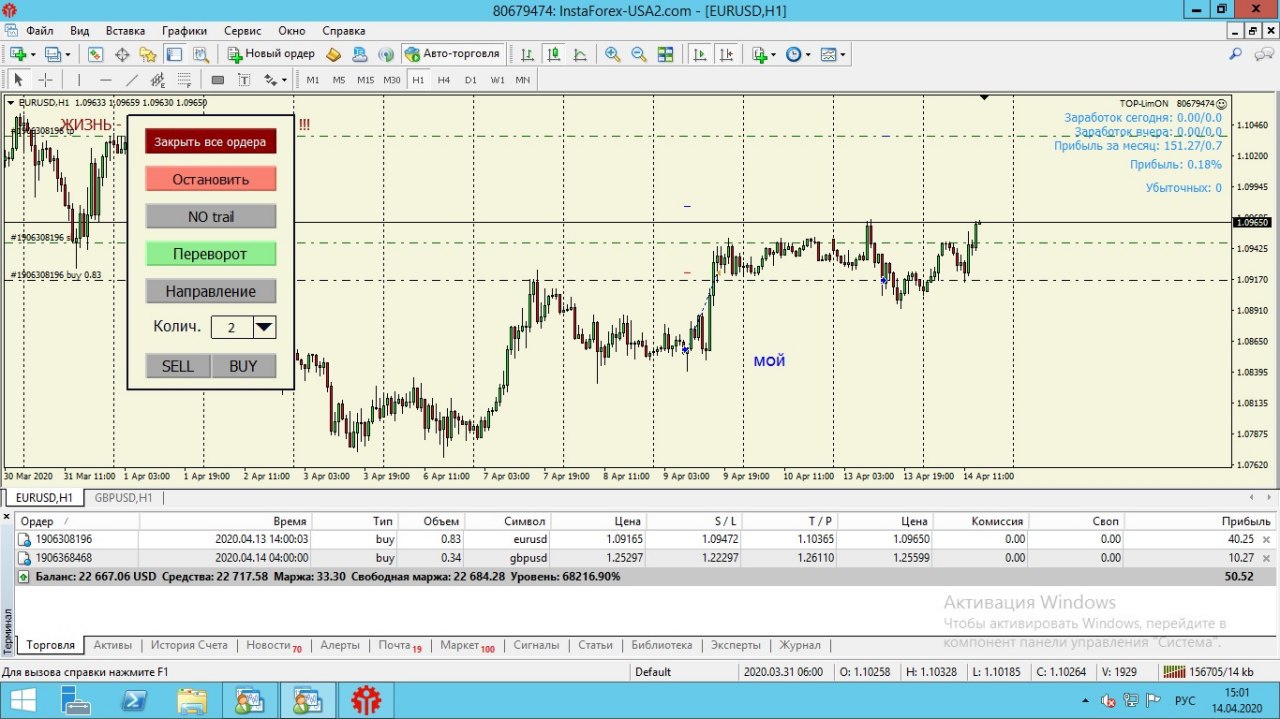Screen dimensions: 1280x719
Task: Open the Журнал terminal tab
Action: [x=800, y=645]
